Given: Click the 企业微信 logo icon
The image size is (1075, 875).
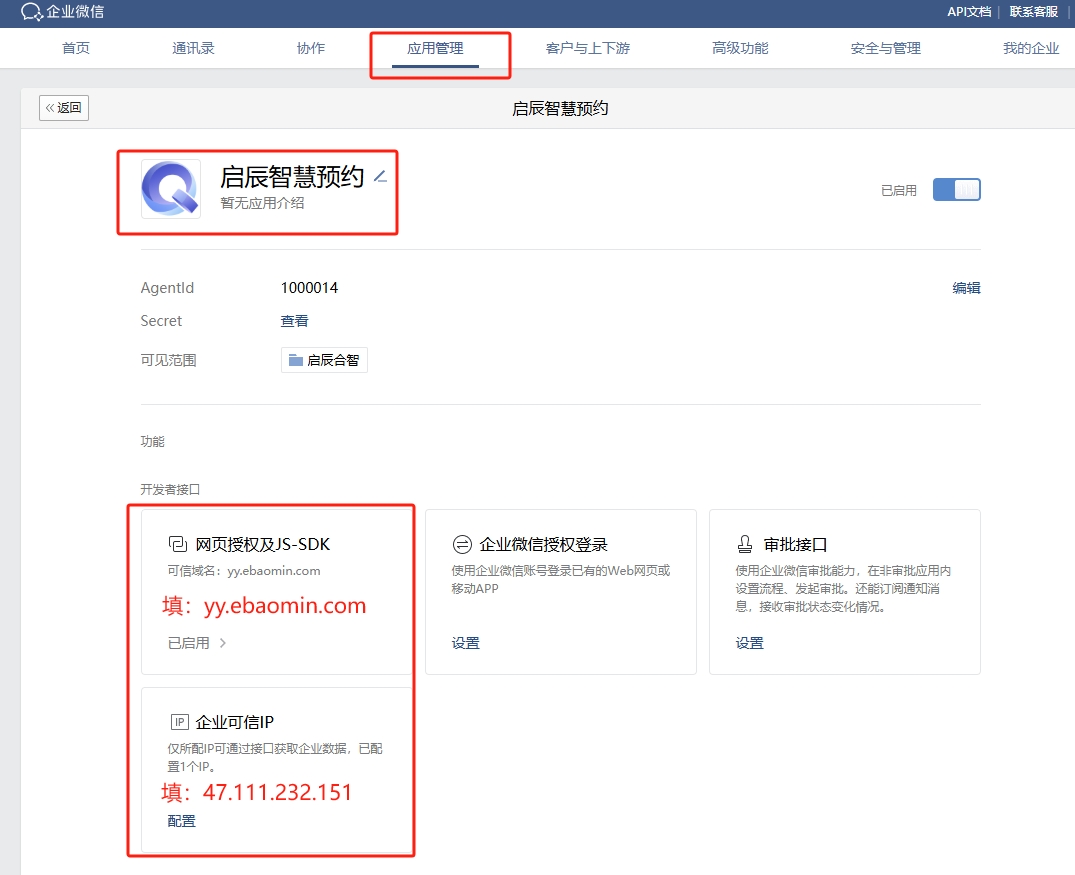Looking at the screenshot, I should [x=31, y=12].
